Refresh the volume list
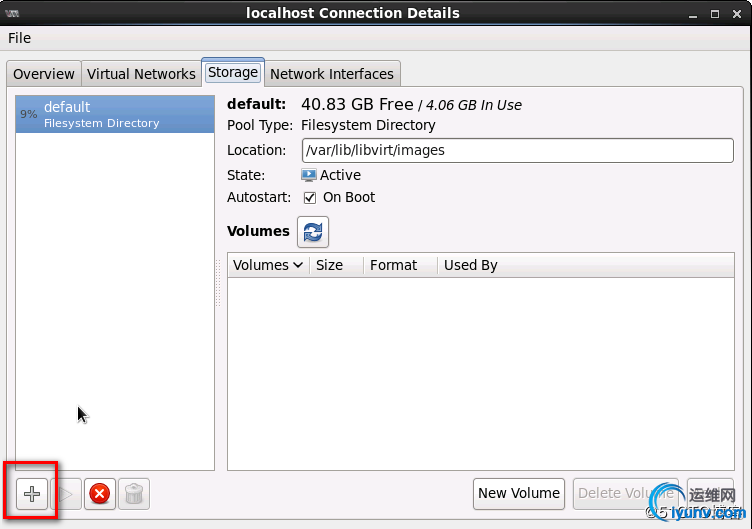This screenshot has width=752, height=529. pyautogui.click(x=313, y=232)
